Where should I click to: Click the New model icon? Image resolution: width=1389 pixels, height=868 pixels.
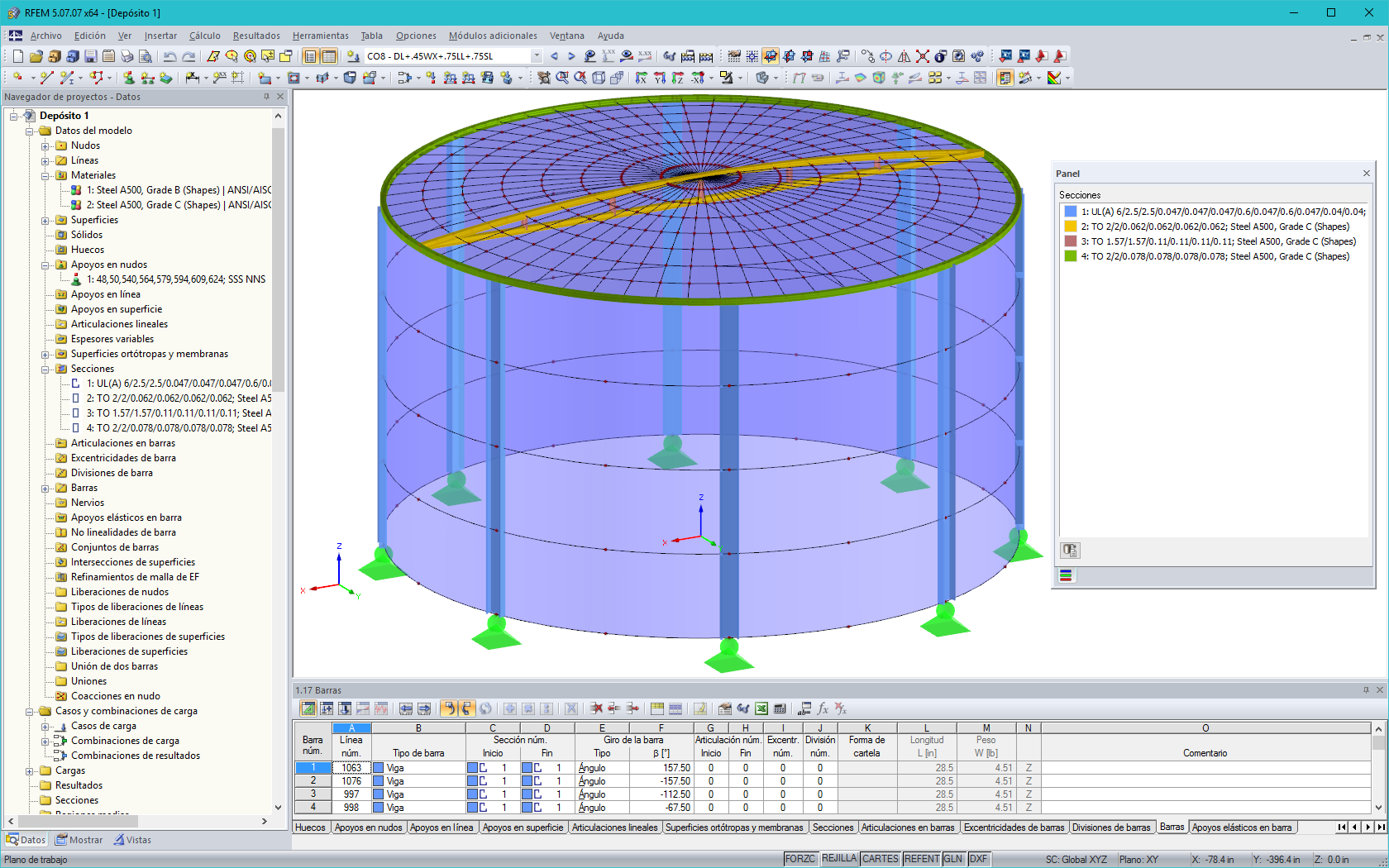tap(17, 56)
